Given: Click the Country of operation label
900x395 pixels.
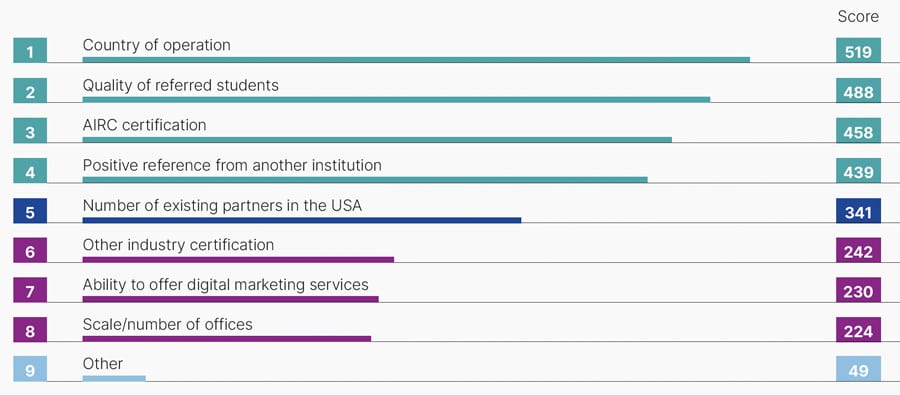Looking at the screenshot, I should pyautogui.click(x=157, y=45).
